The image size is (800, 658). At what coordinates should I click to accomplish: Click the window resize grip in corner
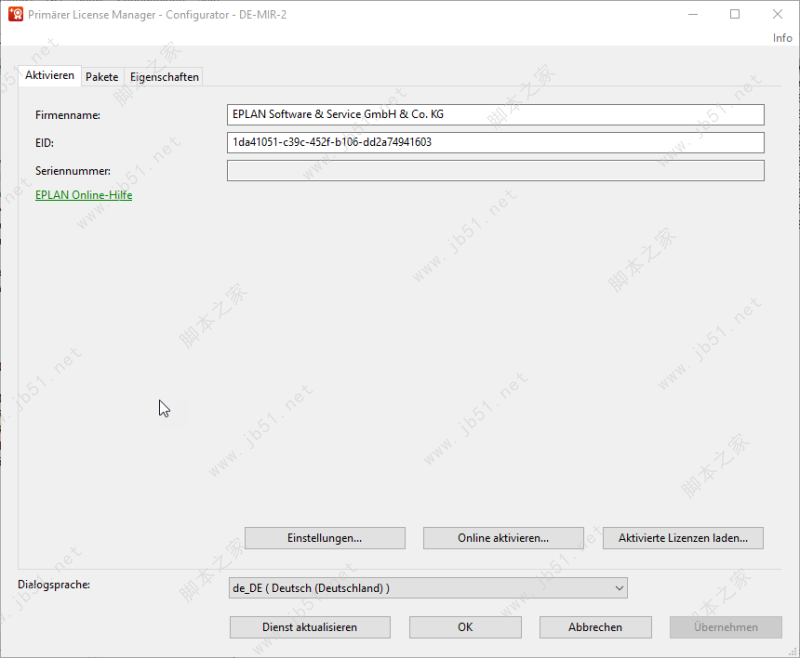793,652
